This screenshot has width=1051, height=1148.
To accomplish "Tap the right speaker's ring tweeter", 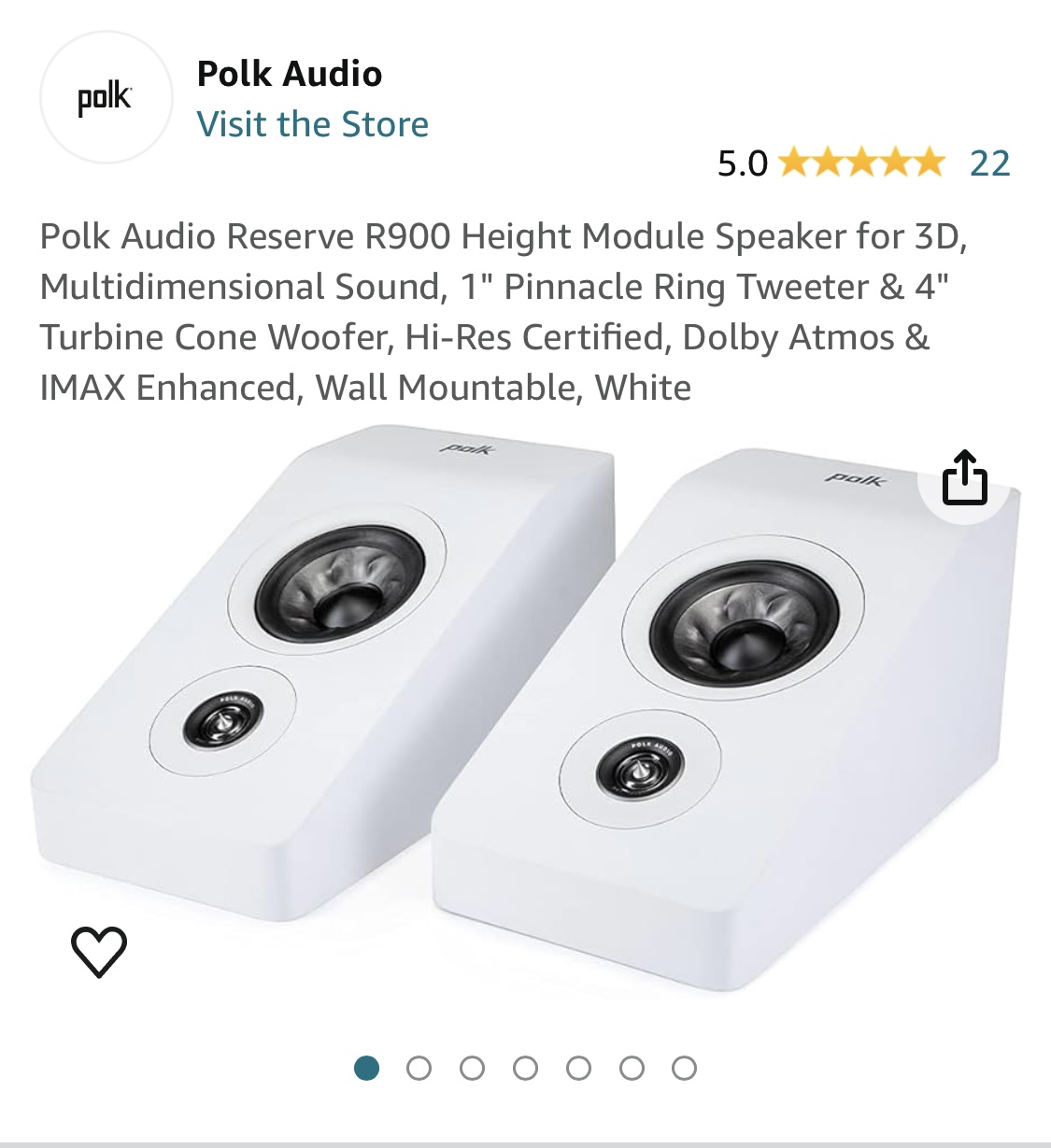I will (639, 771).
